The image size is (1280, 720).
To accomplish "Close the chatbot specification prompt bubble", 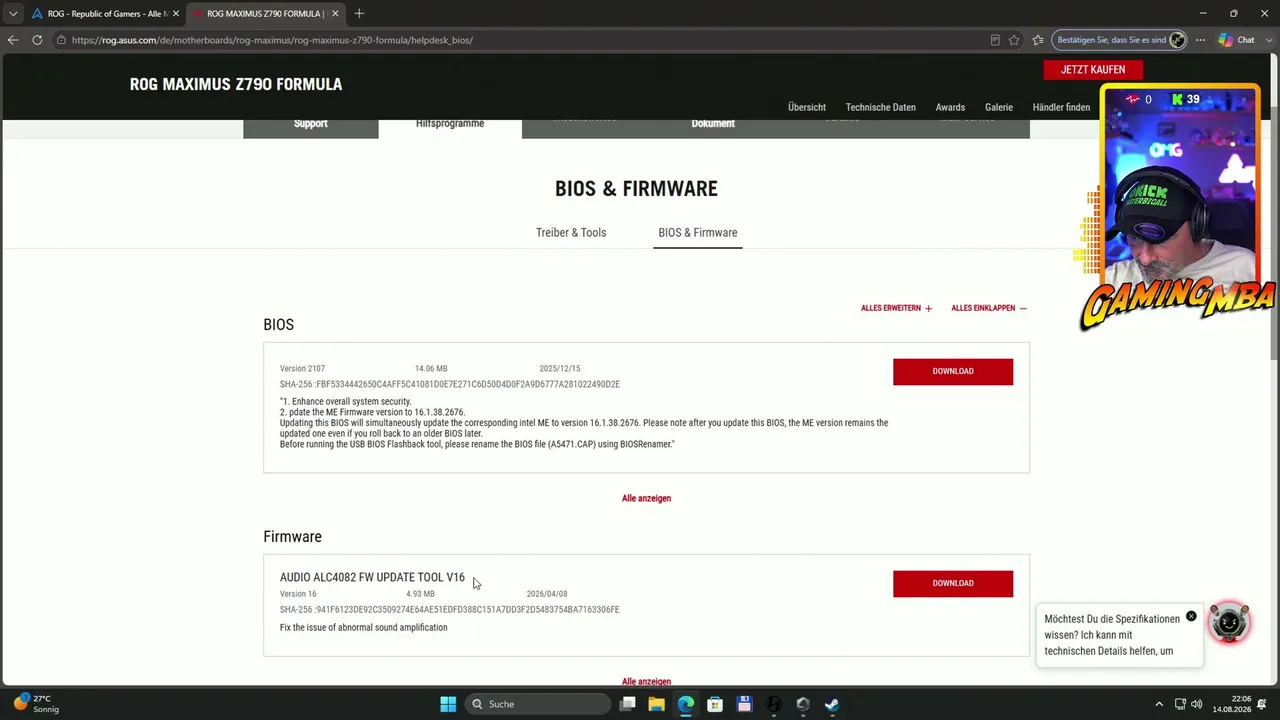I will click(1191, 616).
